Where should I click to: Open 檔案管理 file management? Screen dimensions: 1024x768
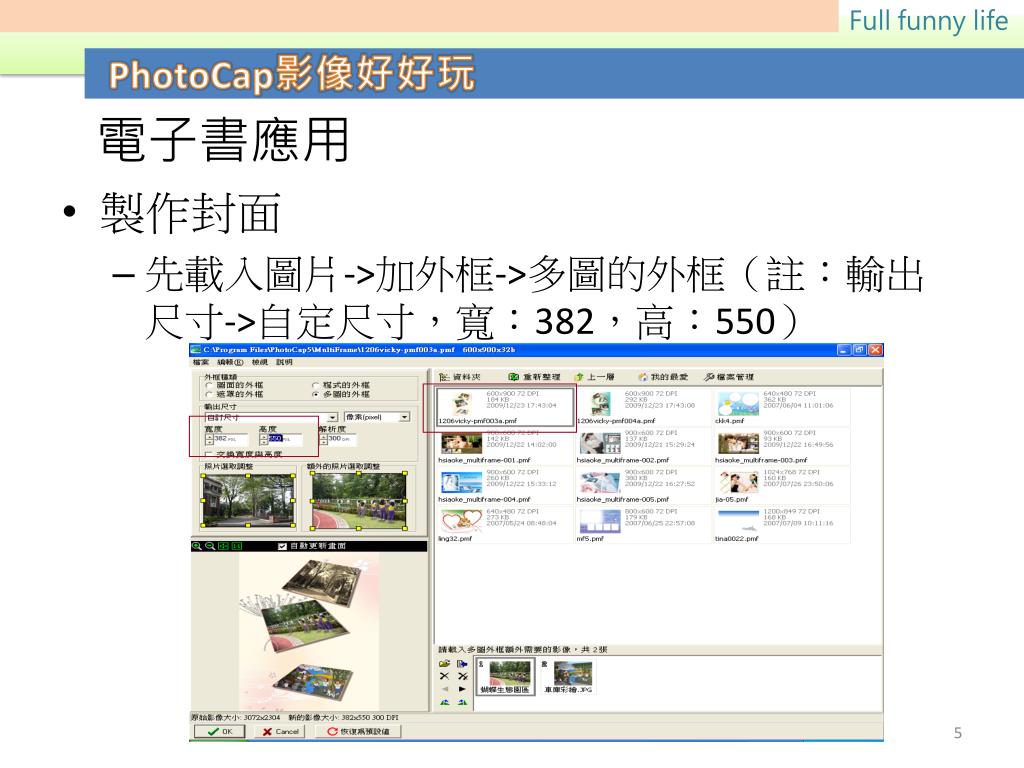[x=729, y=377]
